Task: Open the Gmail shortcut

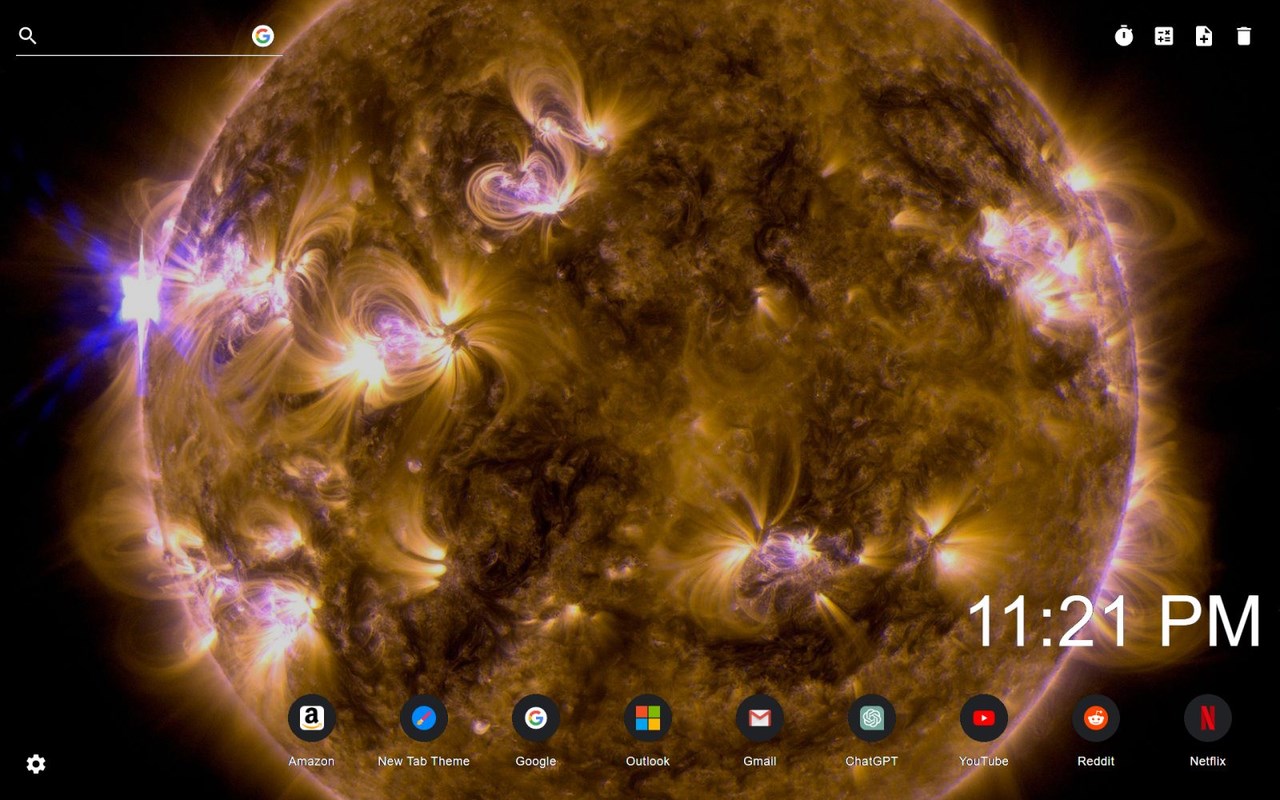Action: (x=760, y=718)
